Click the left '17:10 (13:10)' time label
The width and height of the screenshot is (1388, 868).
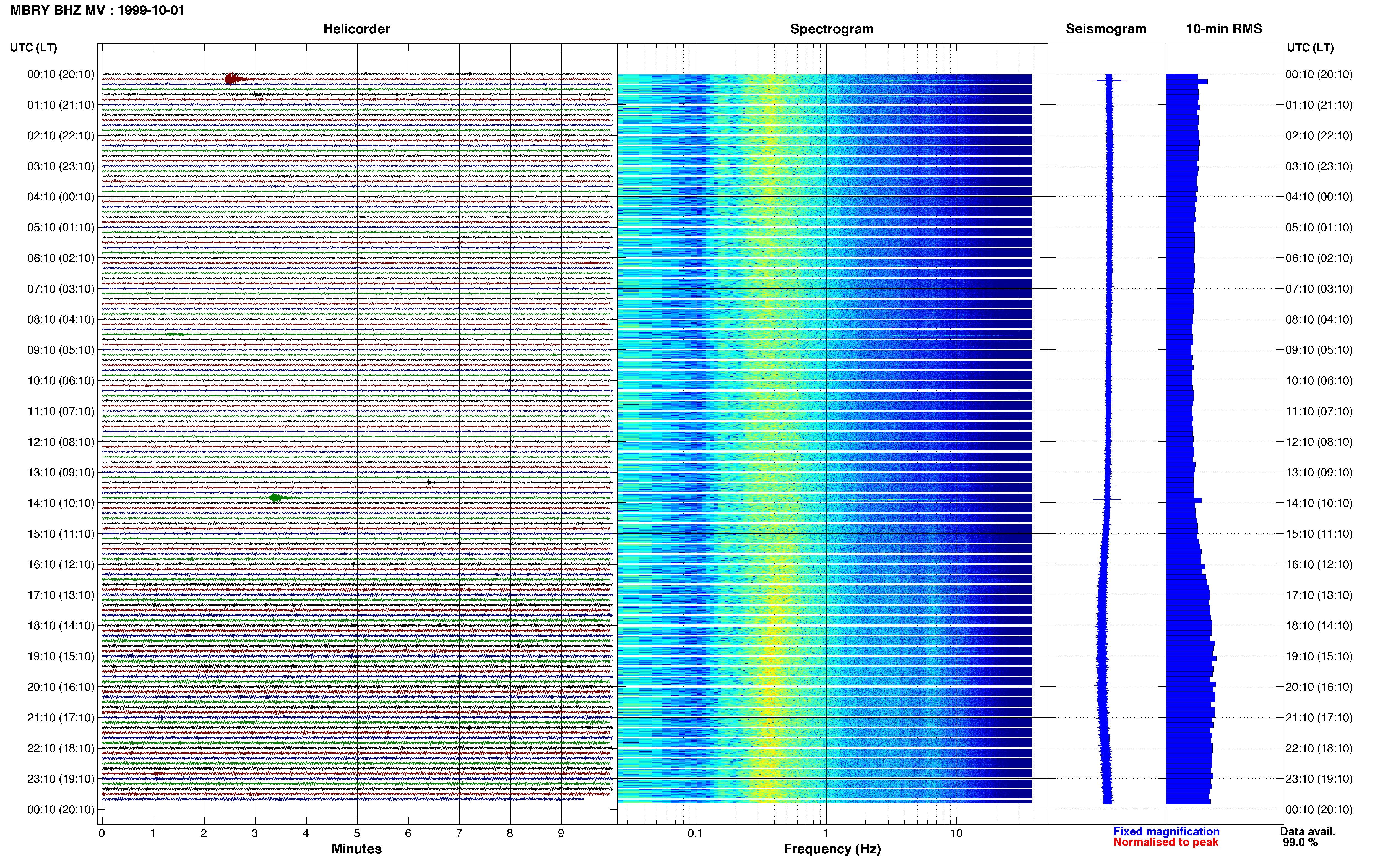[x=61, y=595]
